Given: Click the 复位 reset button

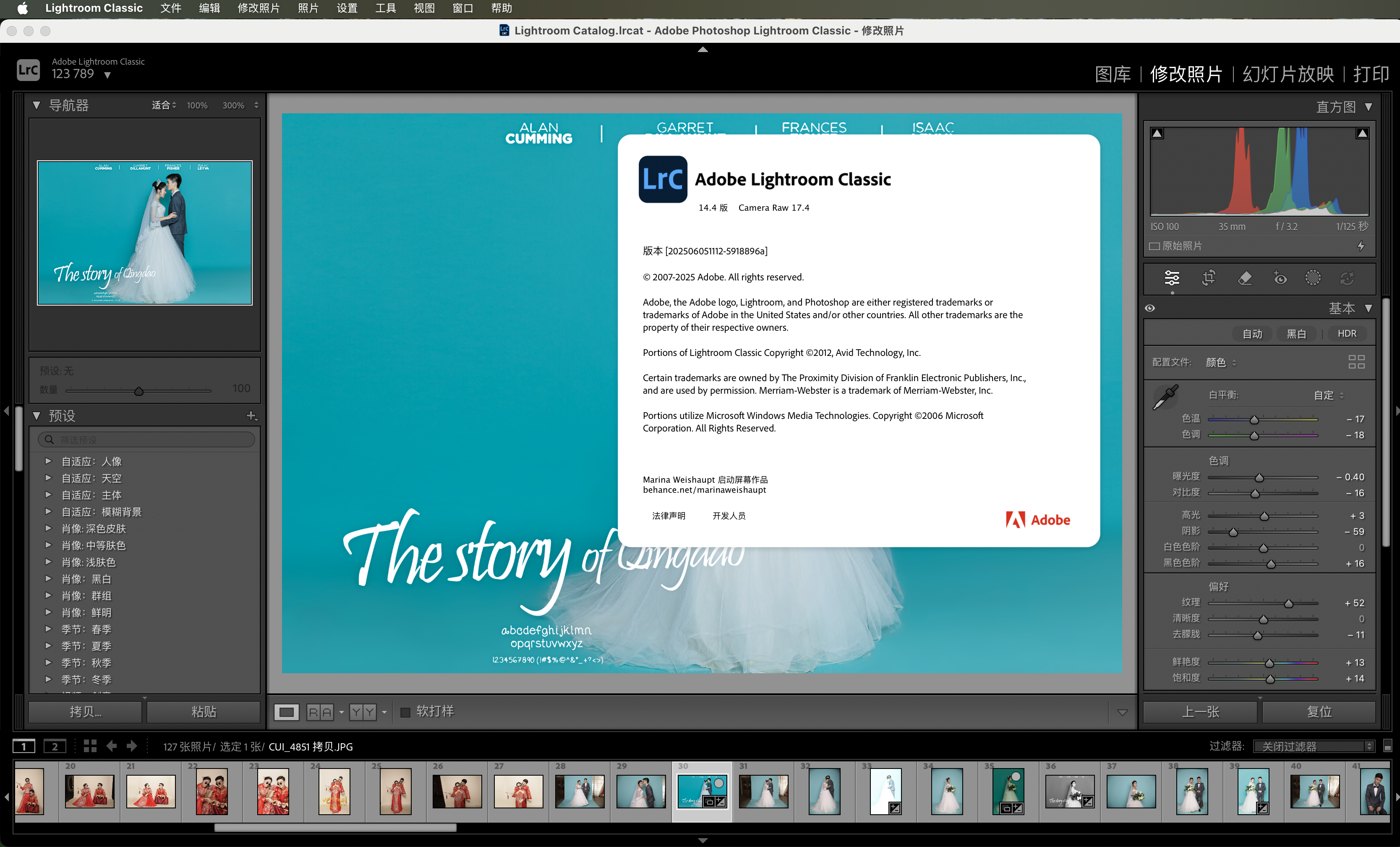Looking at the screenshot, I should pos(1319,712).
